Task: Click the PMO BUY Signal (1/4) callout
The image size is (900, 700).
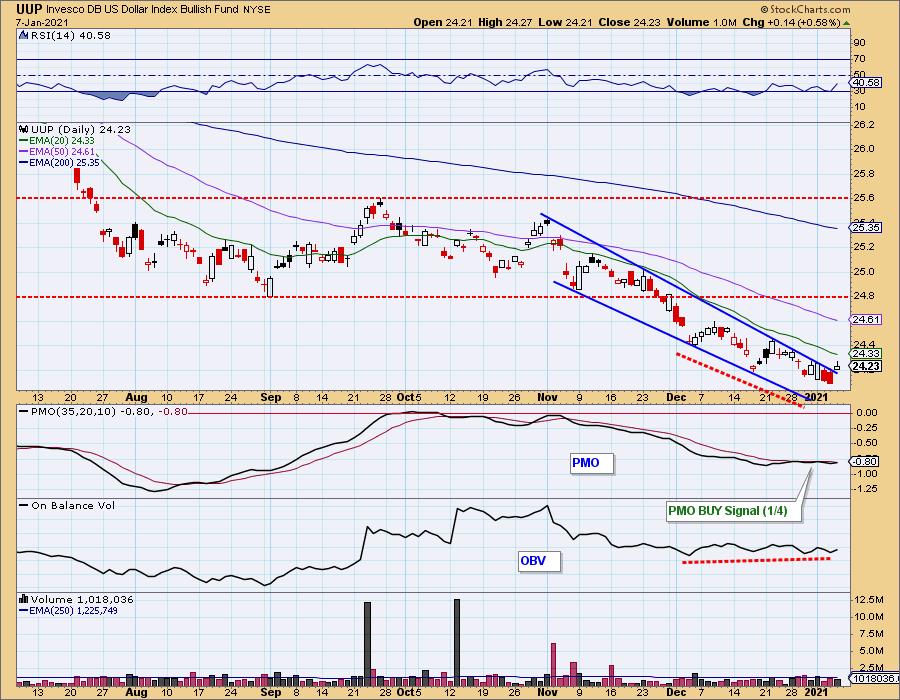Action: pyautogui.click(x=733, y=511)
